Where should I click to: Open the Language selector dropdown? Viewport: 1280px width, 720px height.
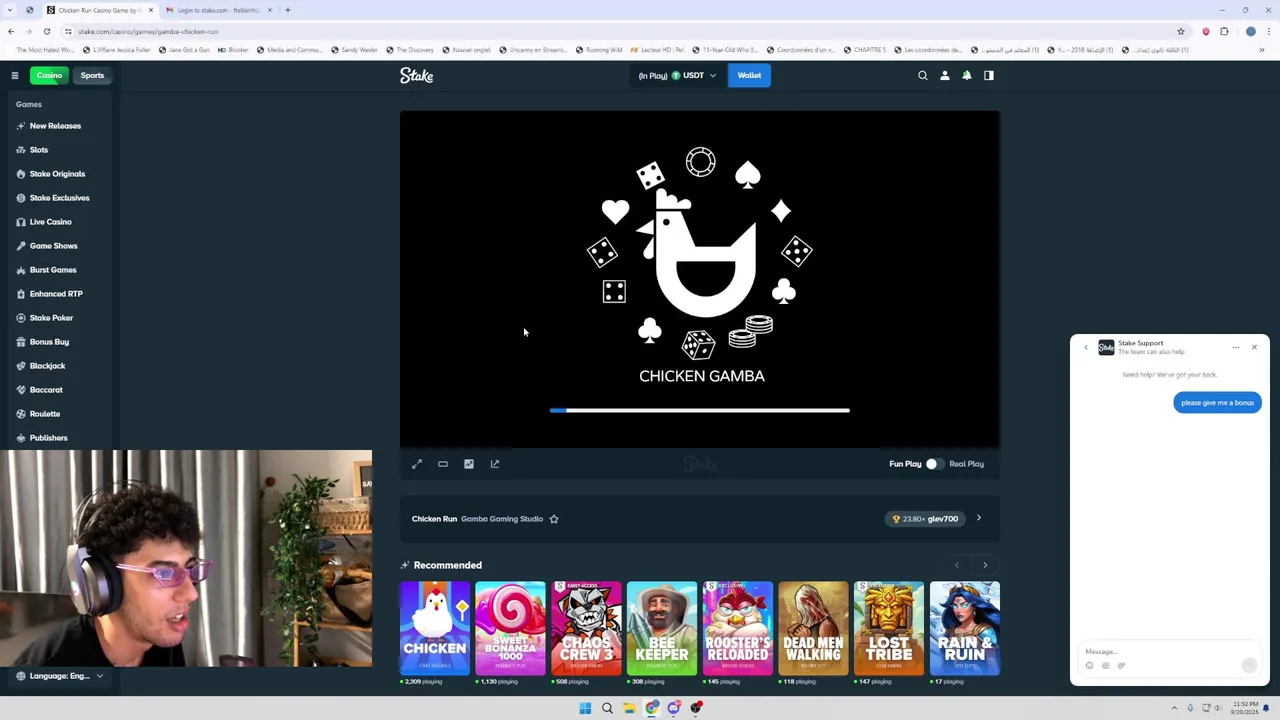click(61, 676)
